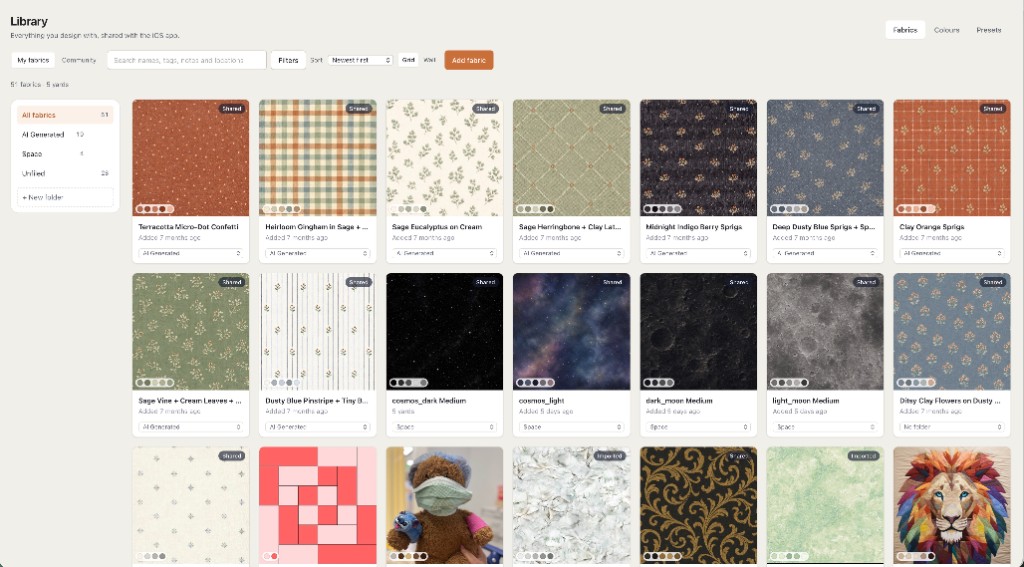Open the pink patchwork blocks thumbnail
1024x567 pixels.
pos(317,506)
